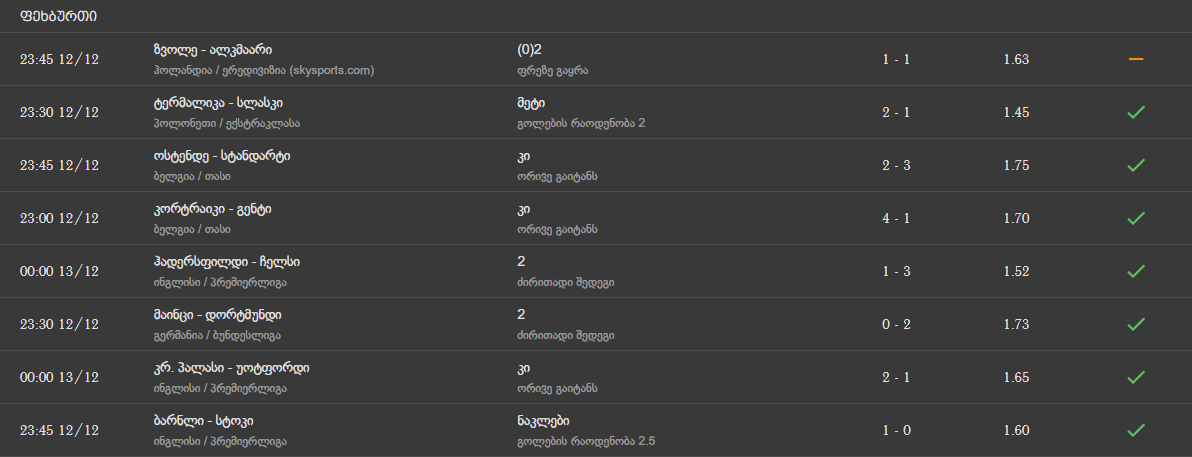Open the ზვოლე - ალკმაარი match
Viewport: 1192px width, 457px height.
pyautogui.click(x=213, y=50)
